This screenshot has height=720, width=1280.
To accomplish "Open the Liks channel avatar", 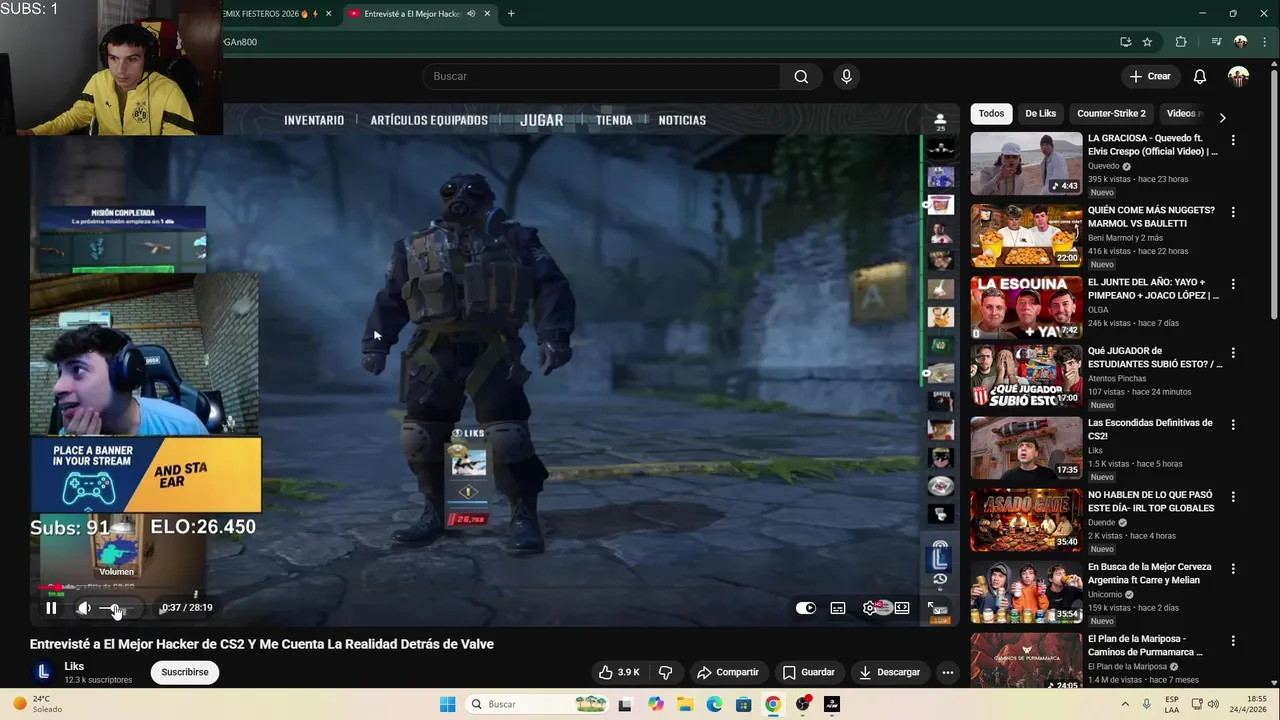I will pyautogui.click(x=43, y=673).
